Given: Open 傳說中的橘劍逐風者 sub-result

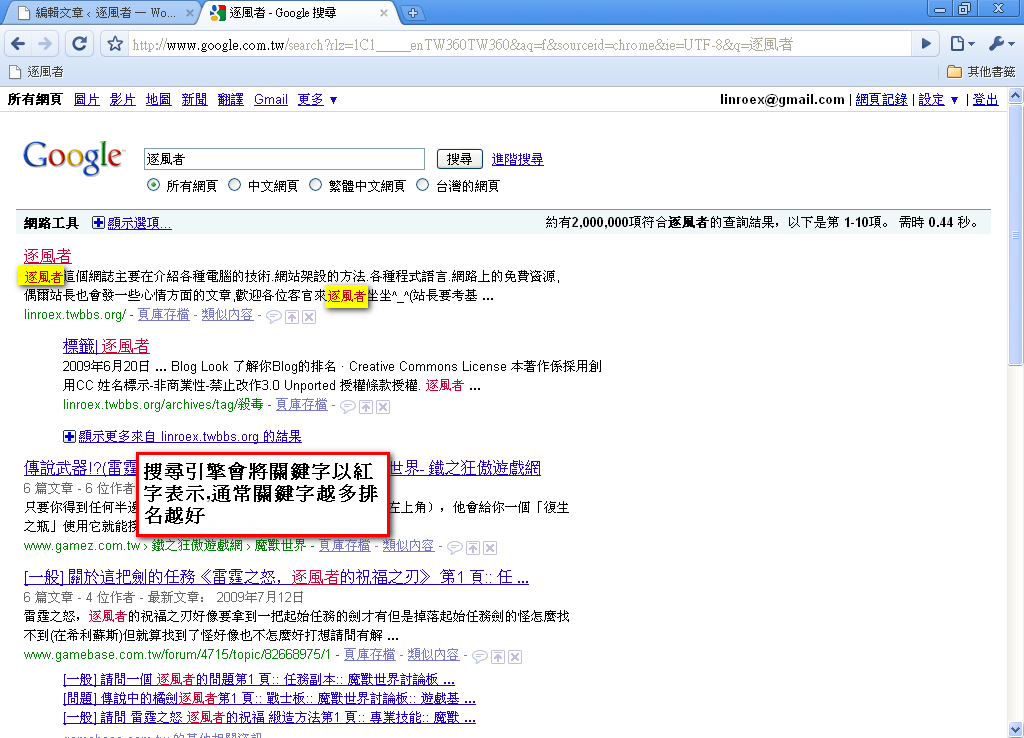Looking at the screenshot, I should coord(269,698).
